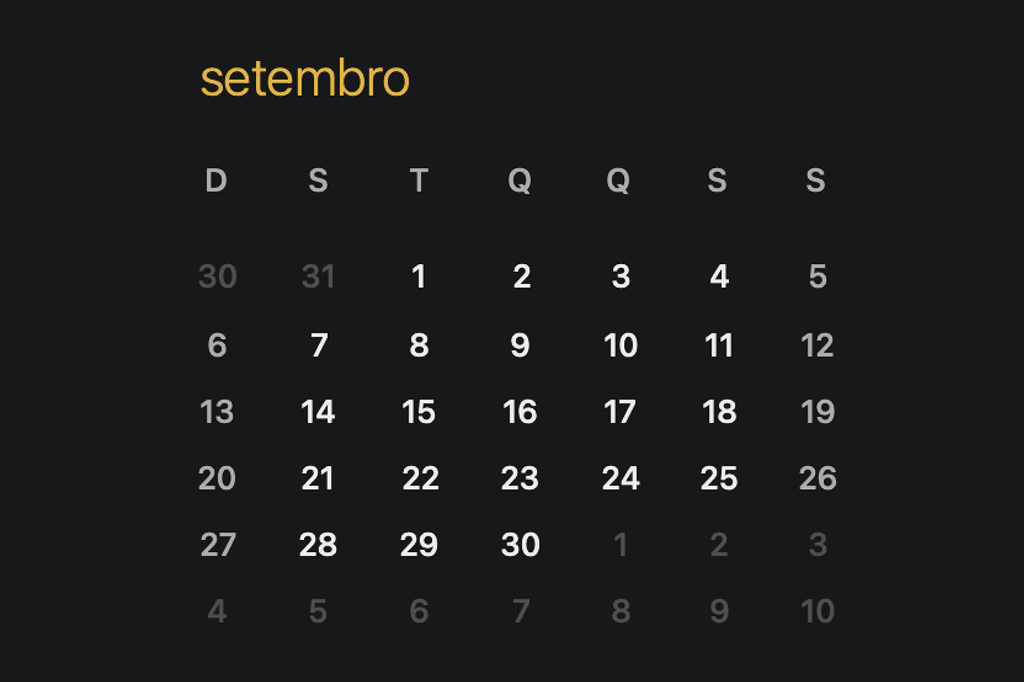Select day 7 in the Monday column
Screen dimensions: 1024x682
[319, 346]
